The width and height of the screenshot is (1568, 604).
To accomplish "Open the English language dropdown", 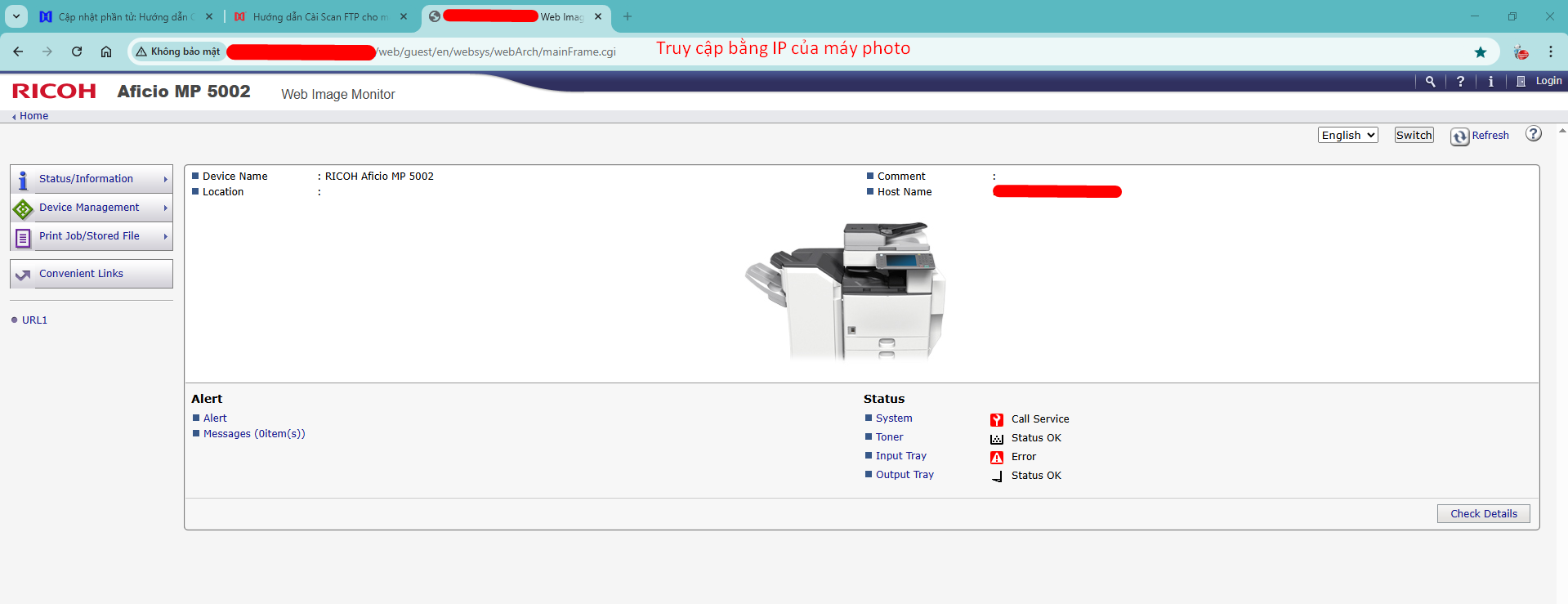I will (x=1348, y=135).
